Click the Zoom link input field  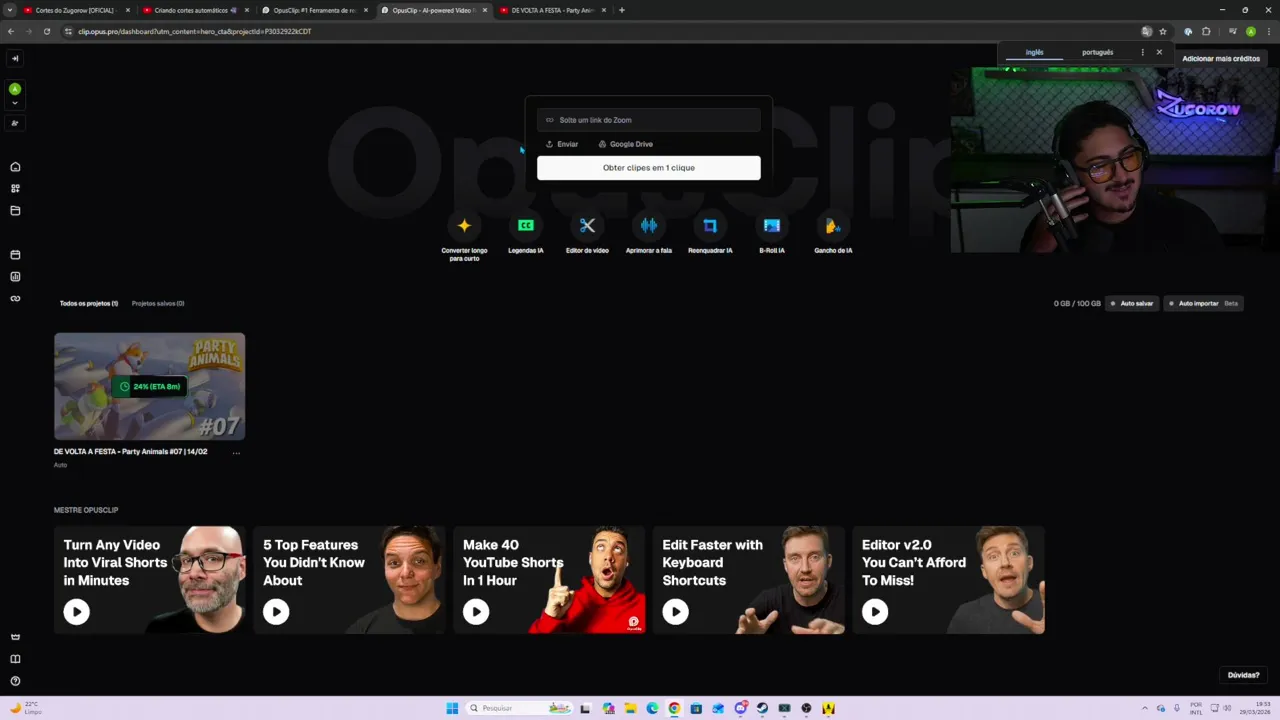click(x=649, y=120)
